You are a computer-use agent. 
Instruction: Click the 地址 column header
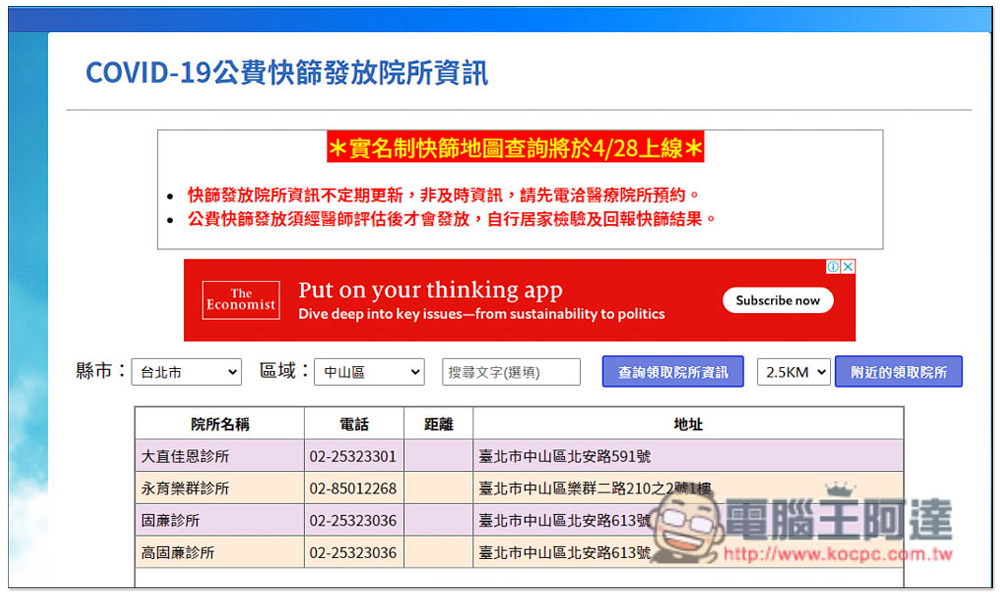688,424
